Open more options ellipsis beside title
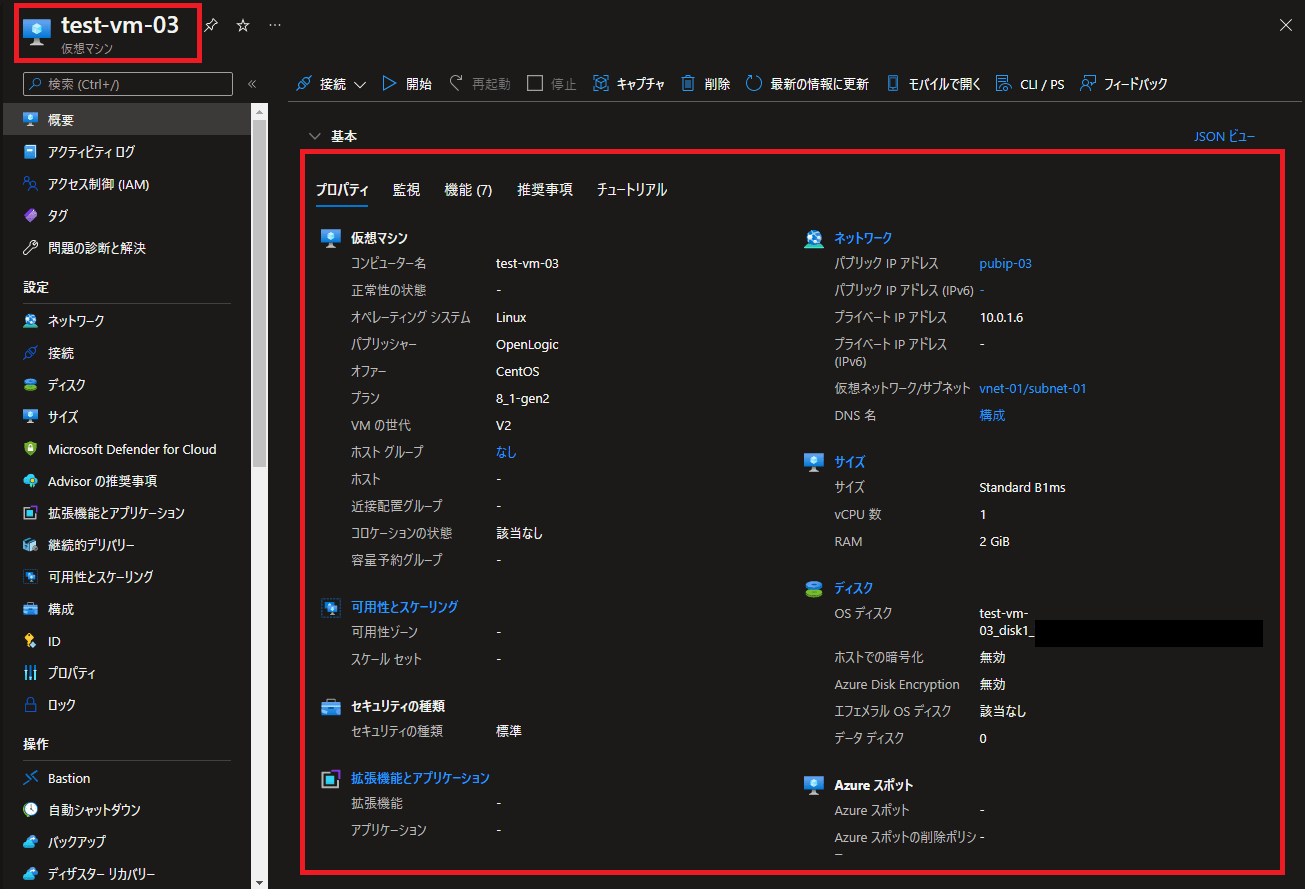This screenshot has height=889, width=1305. click(275, 26)
